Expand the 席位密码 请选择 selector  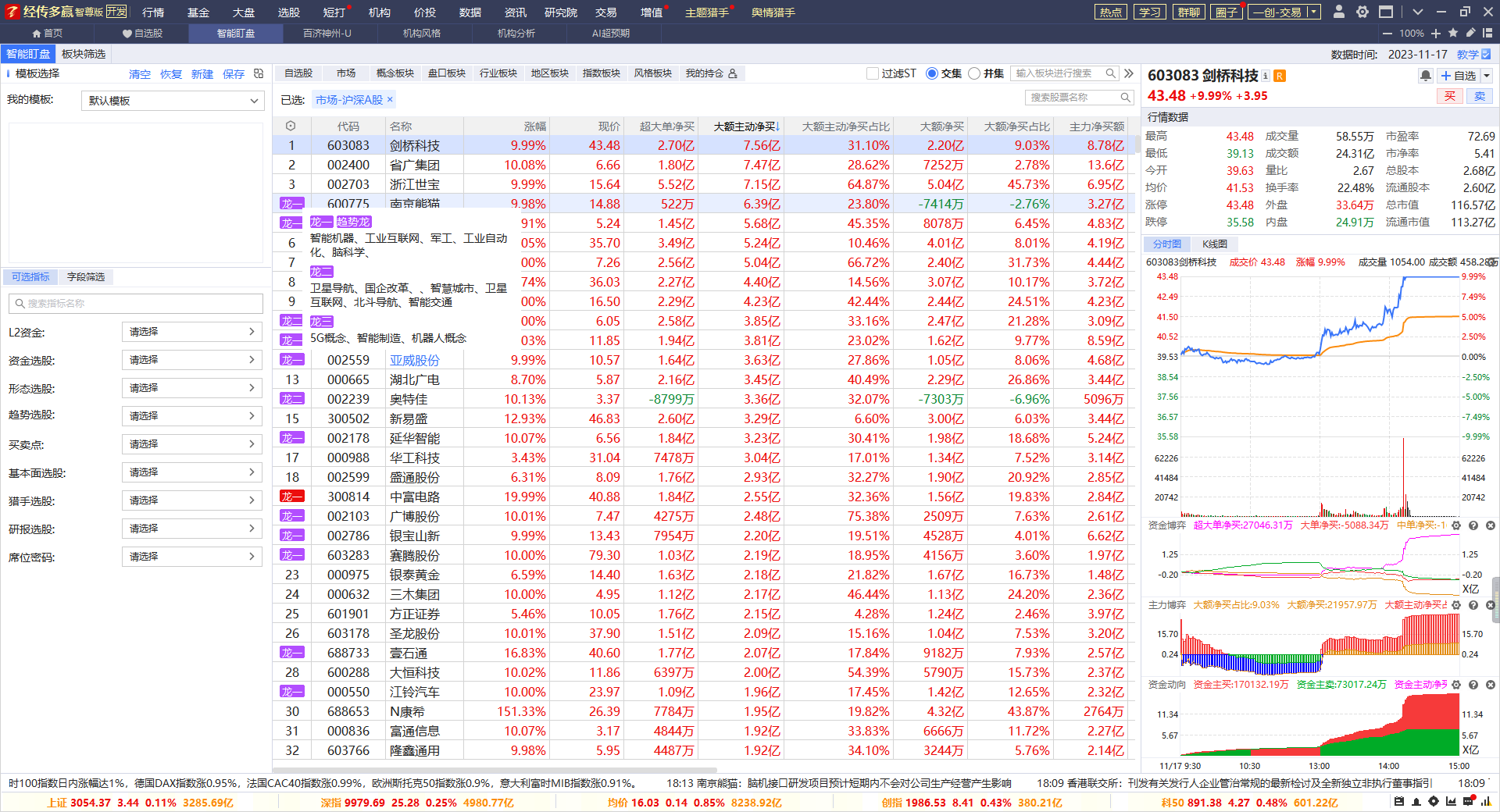192,557
